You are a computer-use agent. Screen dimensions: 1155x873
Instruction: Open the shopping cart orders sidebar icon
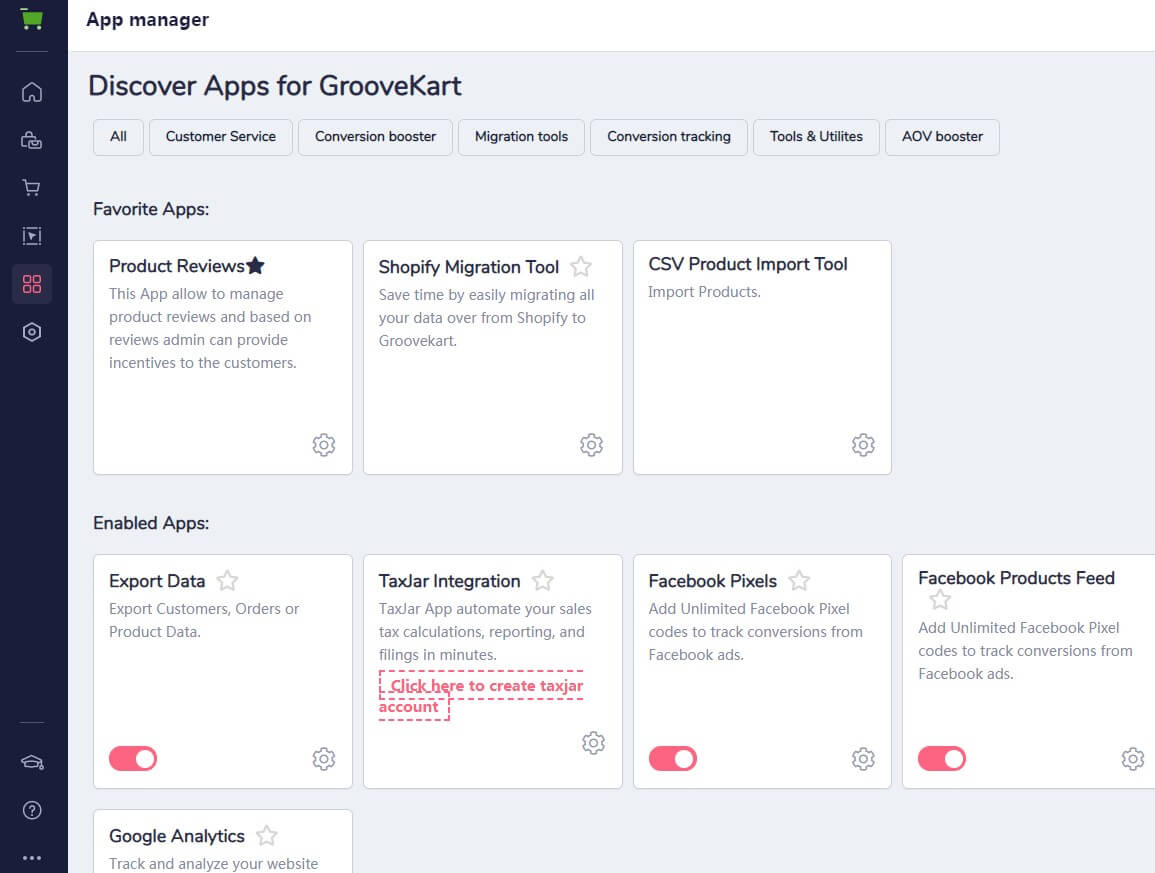click(x=32, y=188)
